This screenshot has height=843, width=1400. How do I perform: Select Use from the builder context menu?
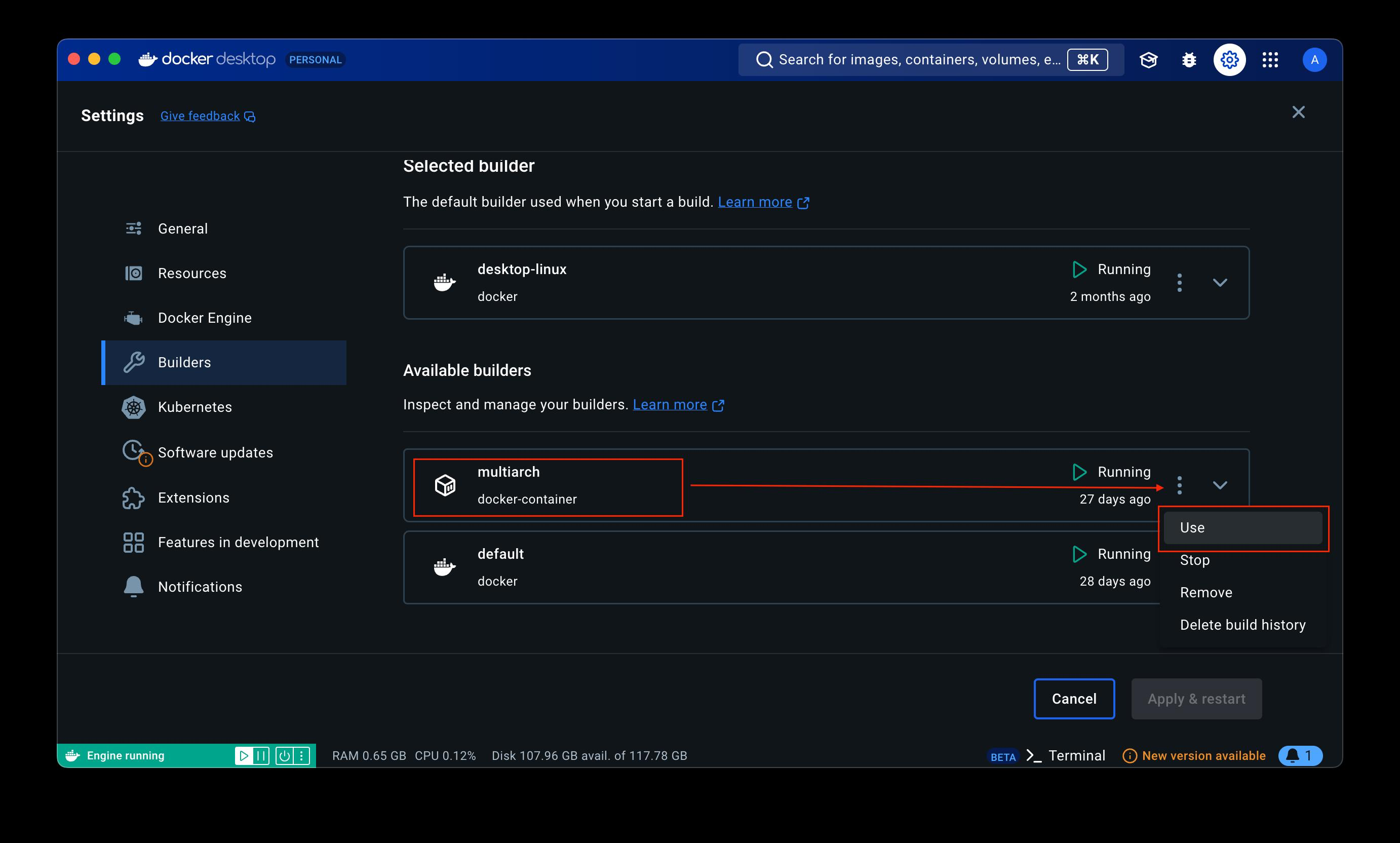tap(1242, 528)
